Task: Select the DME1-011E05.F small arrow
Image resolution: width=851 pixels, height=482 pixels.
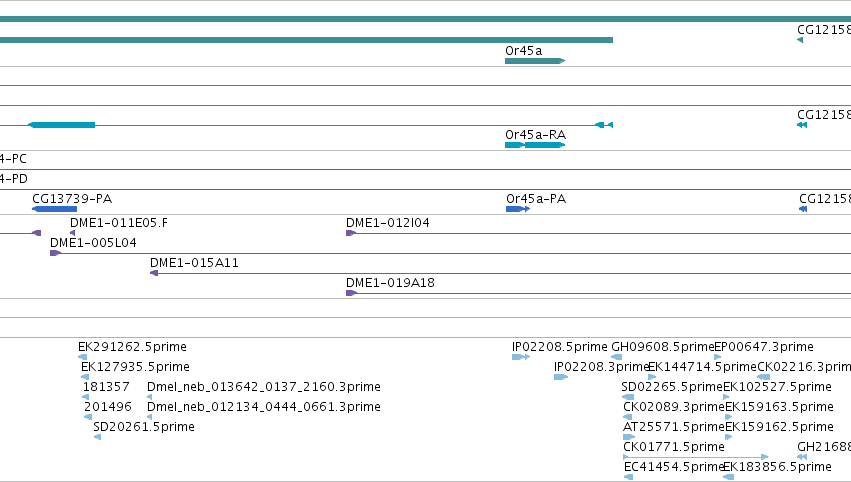Action: [73, 233]
